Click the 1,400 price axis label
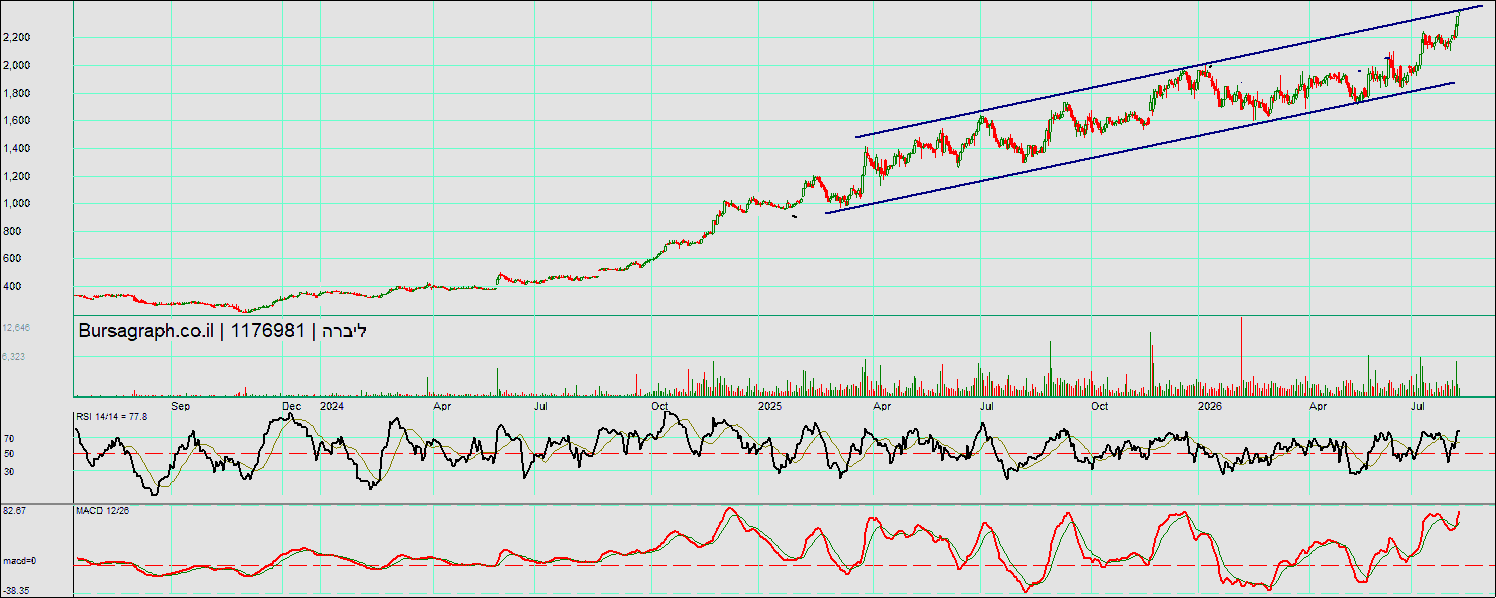Image resolution: width=1496 pixels, height=598 pixels. [16, 148]
